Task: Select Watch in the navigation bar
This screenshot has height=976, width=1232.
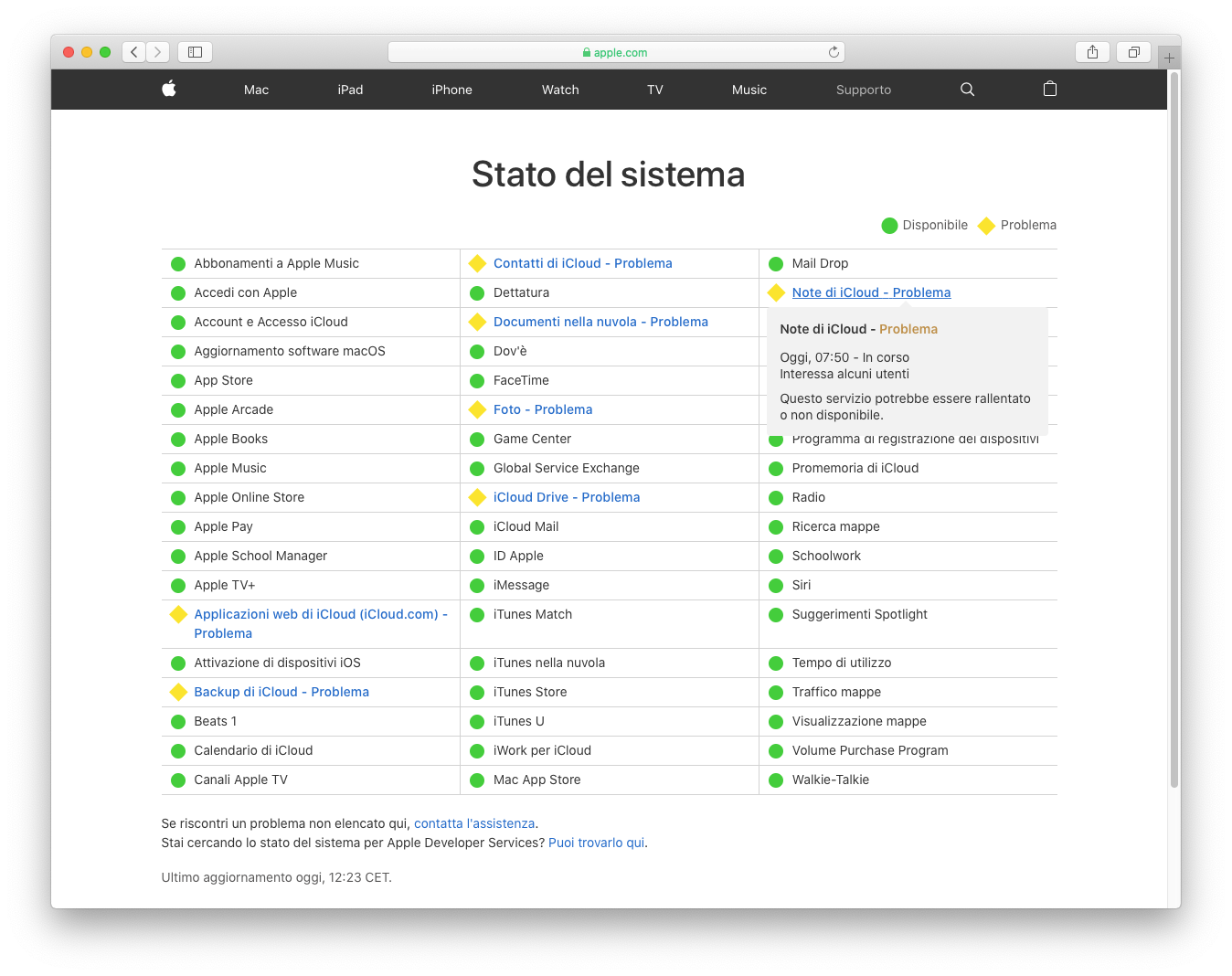Action: pyautogui.click(x=560, y=90)
